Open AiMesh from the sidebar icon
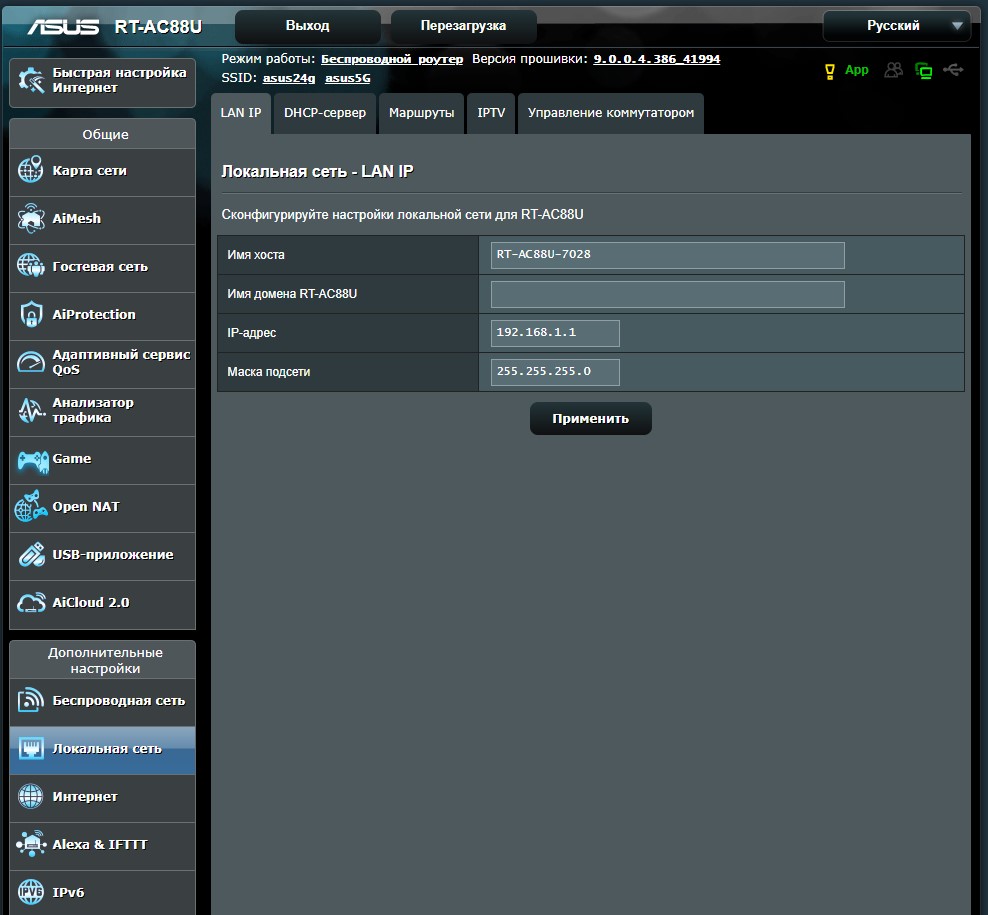 [x=31, y=219]
